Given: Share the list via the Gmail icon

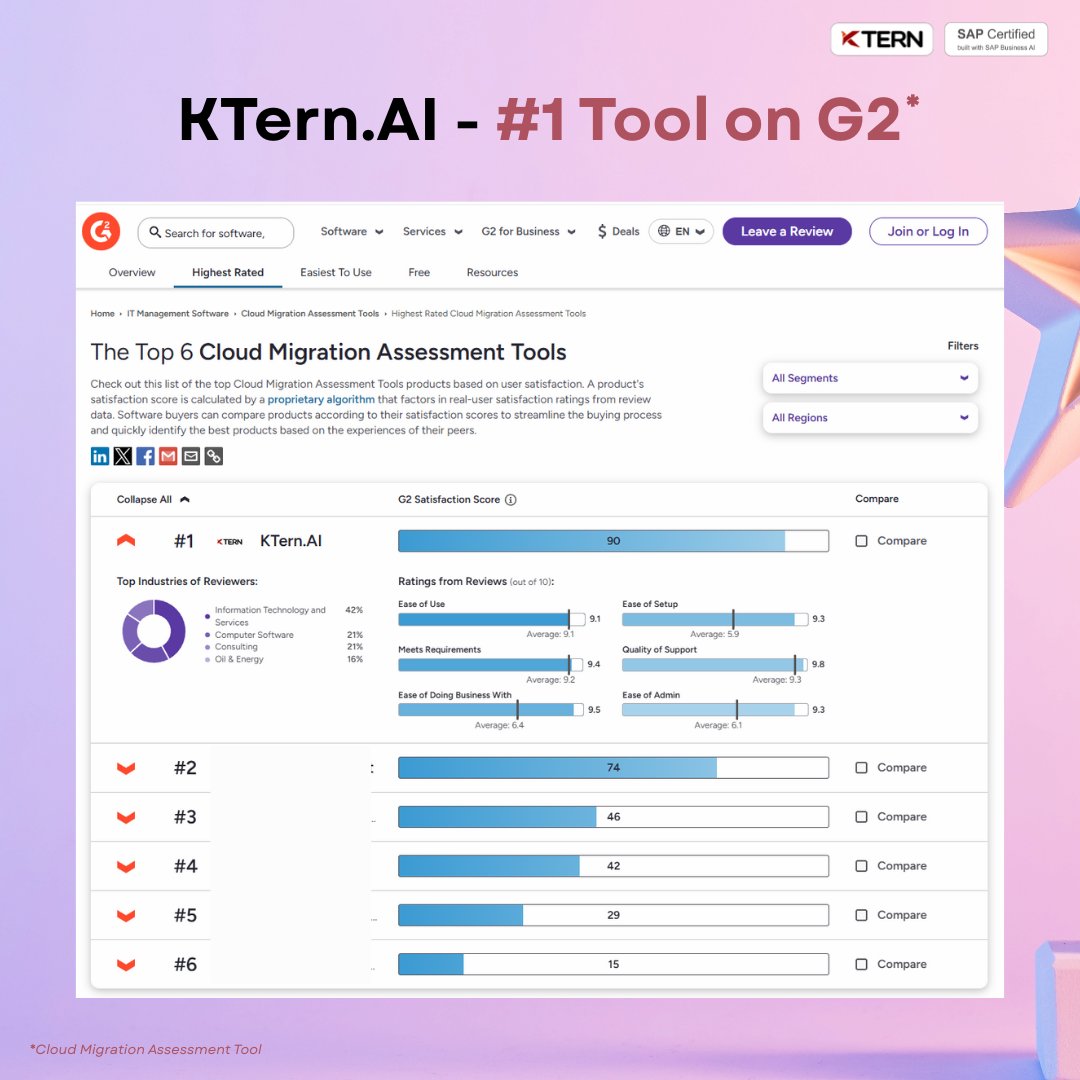Looking at the screenshot, I should (168, 456).
